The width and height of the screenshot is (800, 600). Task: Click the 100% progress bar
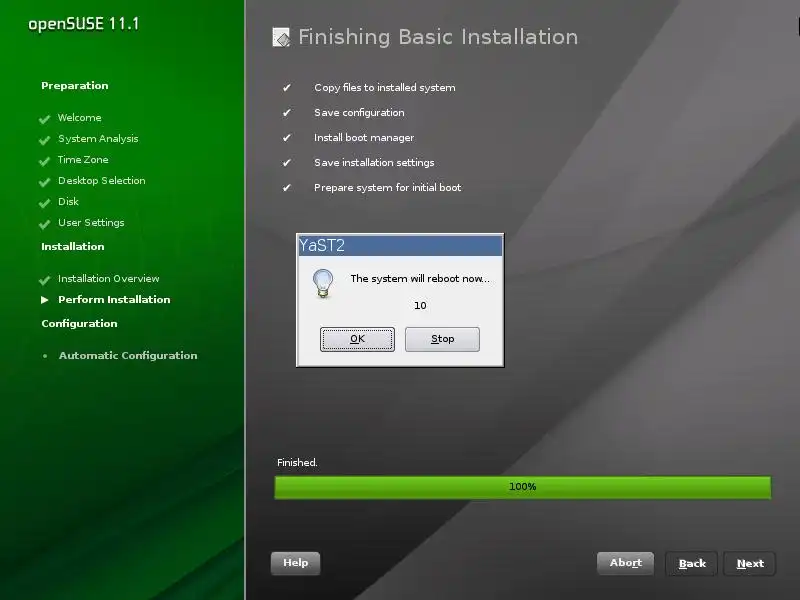pos(523,487)
